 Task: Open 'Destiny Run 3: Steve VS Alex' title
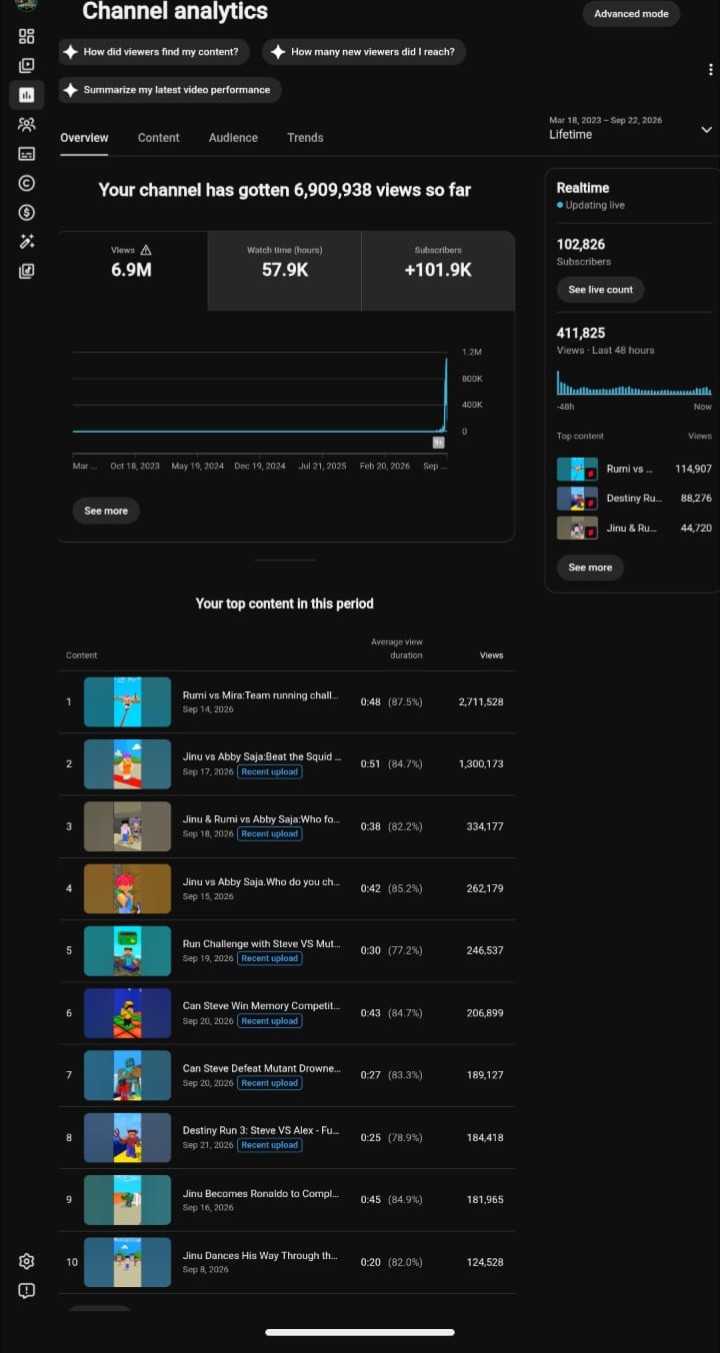coord(261,1131)
